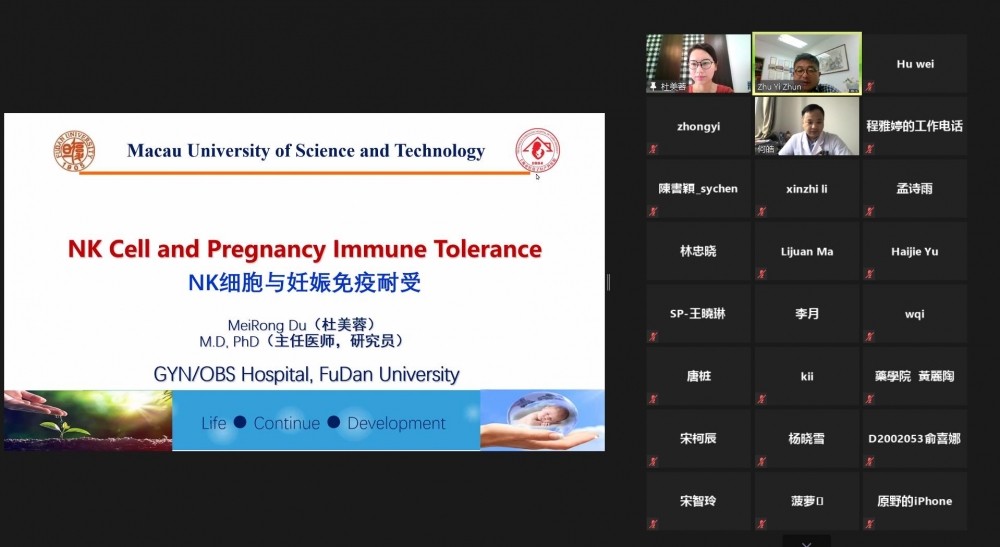
Task: Click the Macau University logo on the slide
Action: tap(74, 151)
